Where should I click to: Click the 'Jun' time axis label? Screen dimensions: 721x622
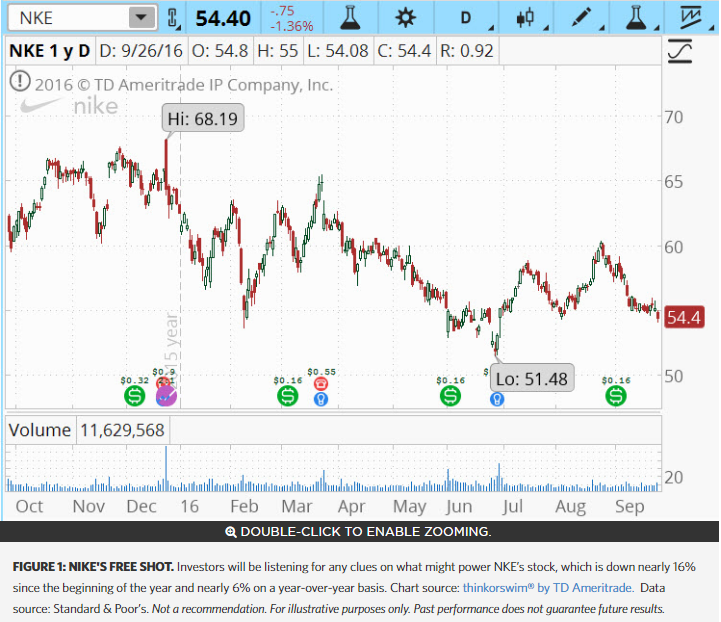pos(459,506)
